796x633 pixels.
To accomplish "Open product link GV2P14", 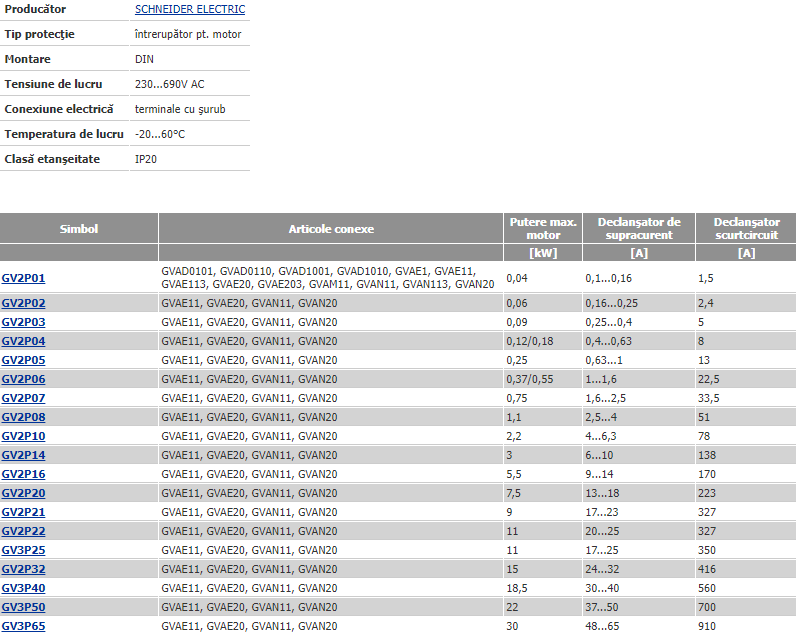I will tap(23, 455).
